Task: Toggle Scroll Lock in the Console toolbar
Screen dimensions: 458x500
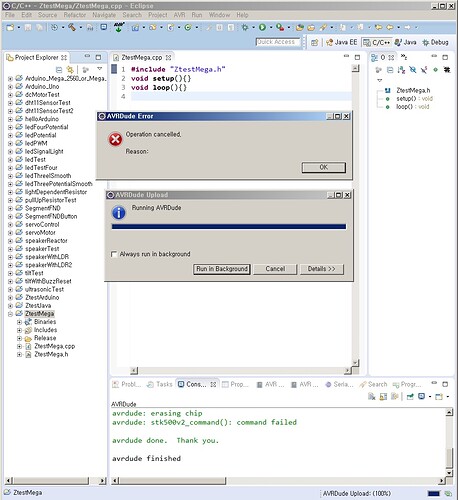Action: (383, 396)
